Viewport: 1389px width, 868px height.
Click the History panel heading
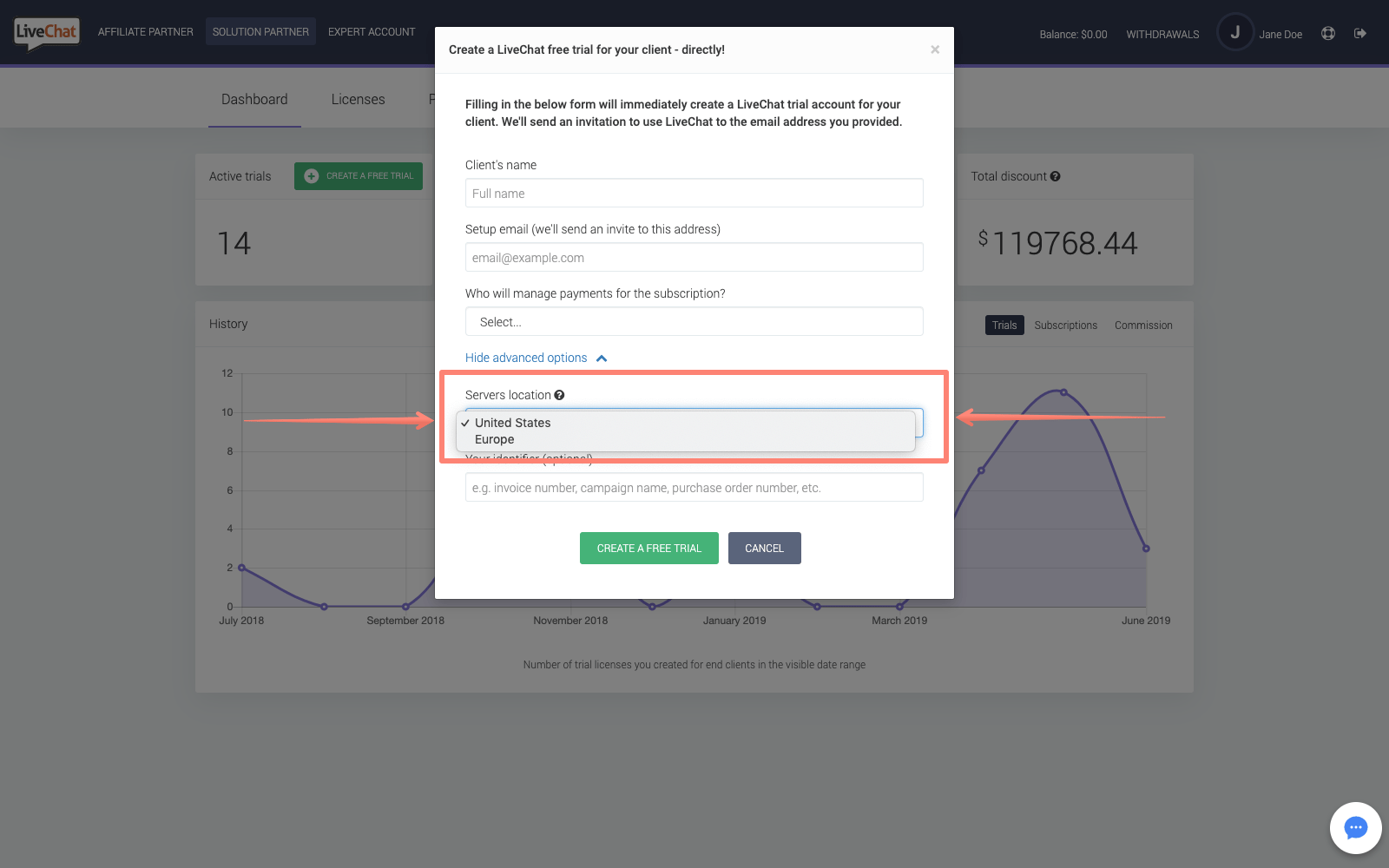coord(228,324)
